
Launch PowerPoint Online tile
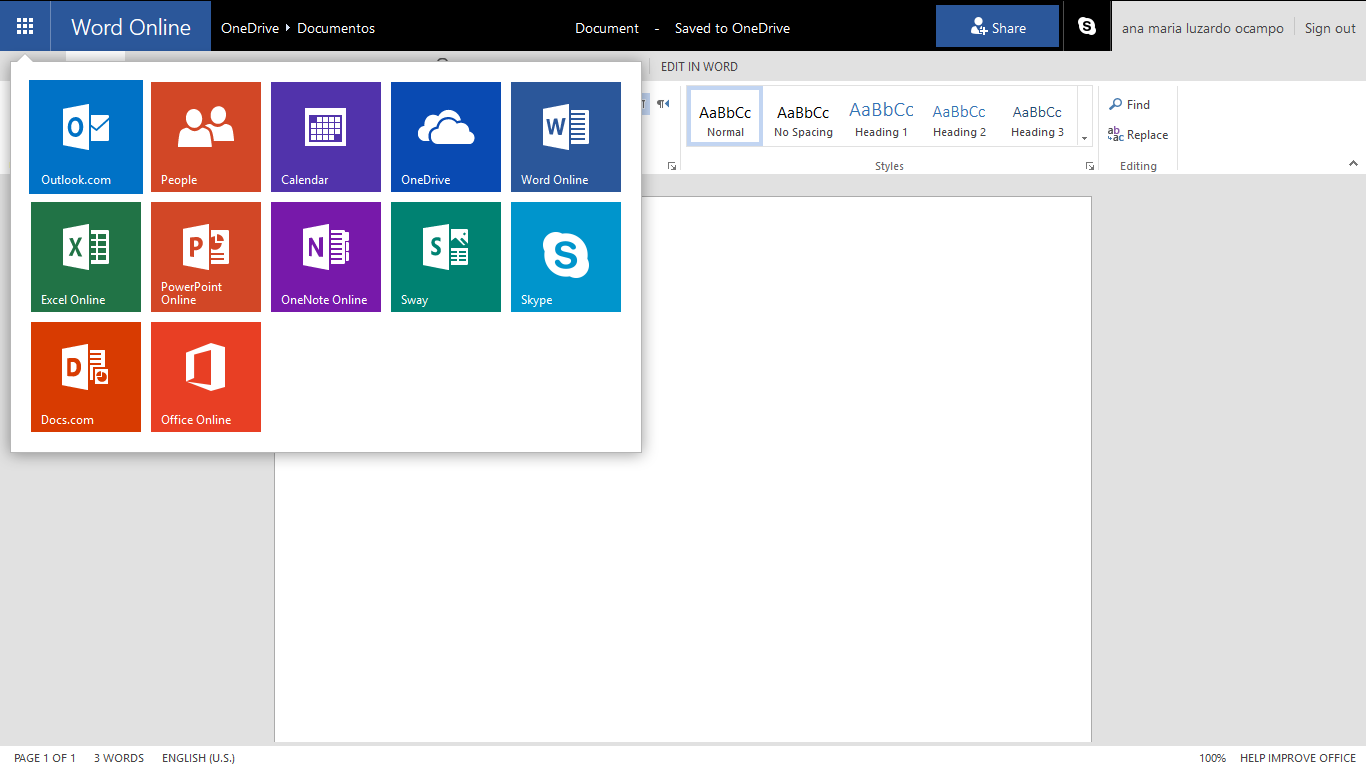(206, 257)
